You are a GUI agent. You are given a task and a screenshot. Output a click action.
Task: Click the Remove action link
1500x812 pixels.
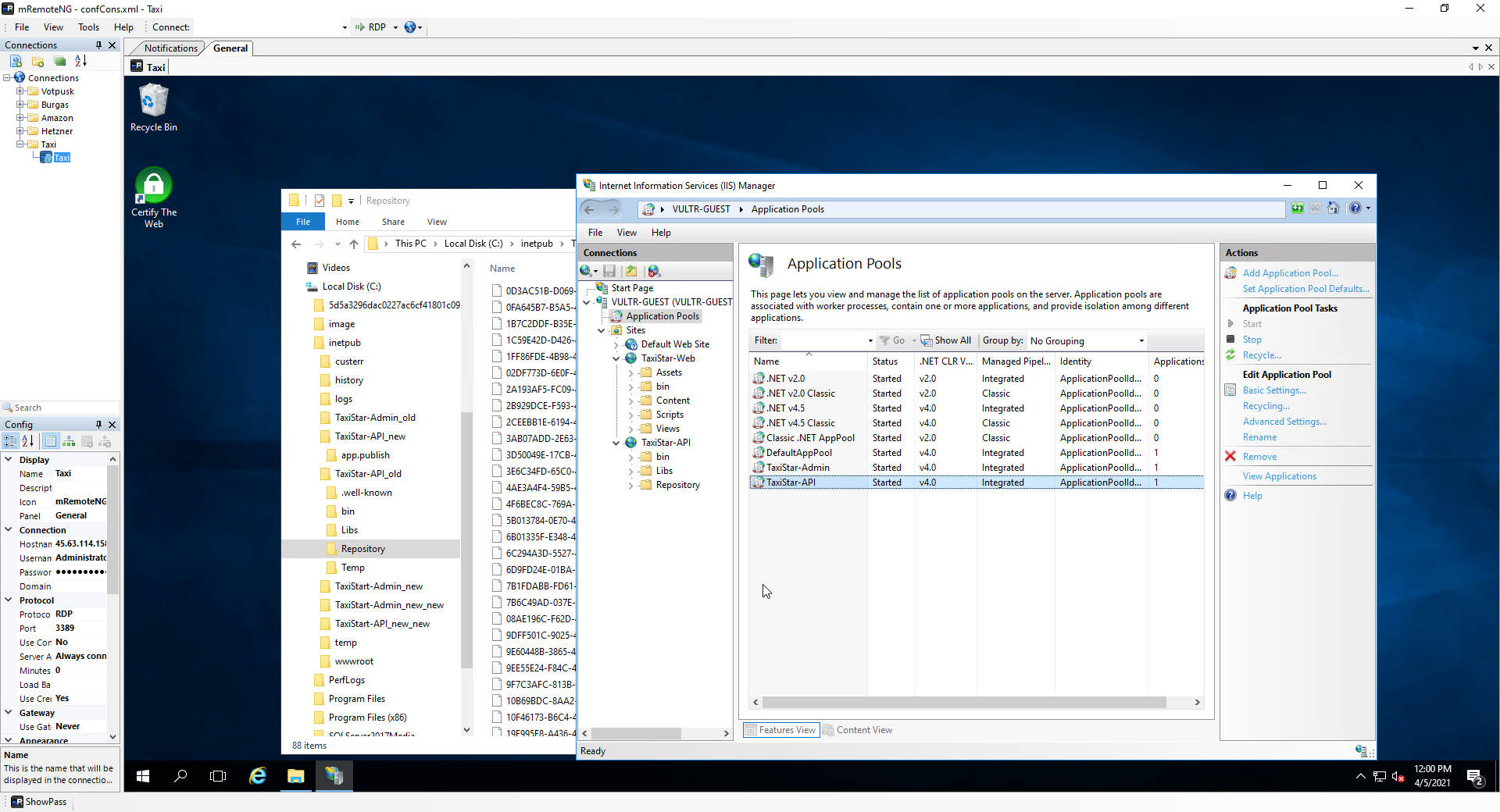(x=1259, y=457)
